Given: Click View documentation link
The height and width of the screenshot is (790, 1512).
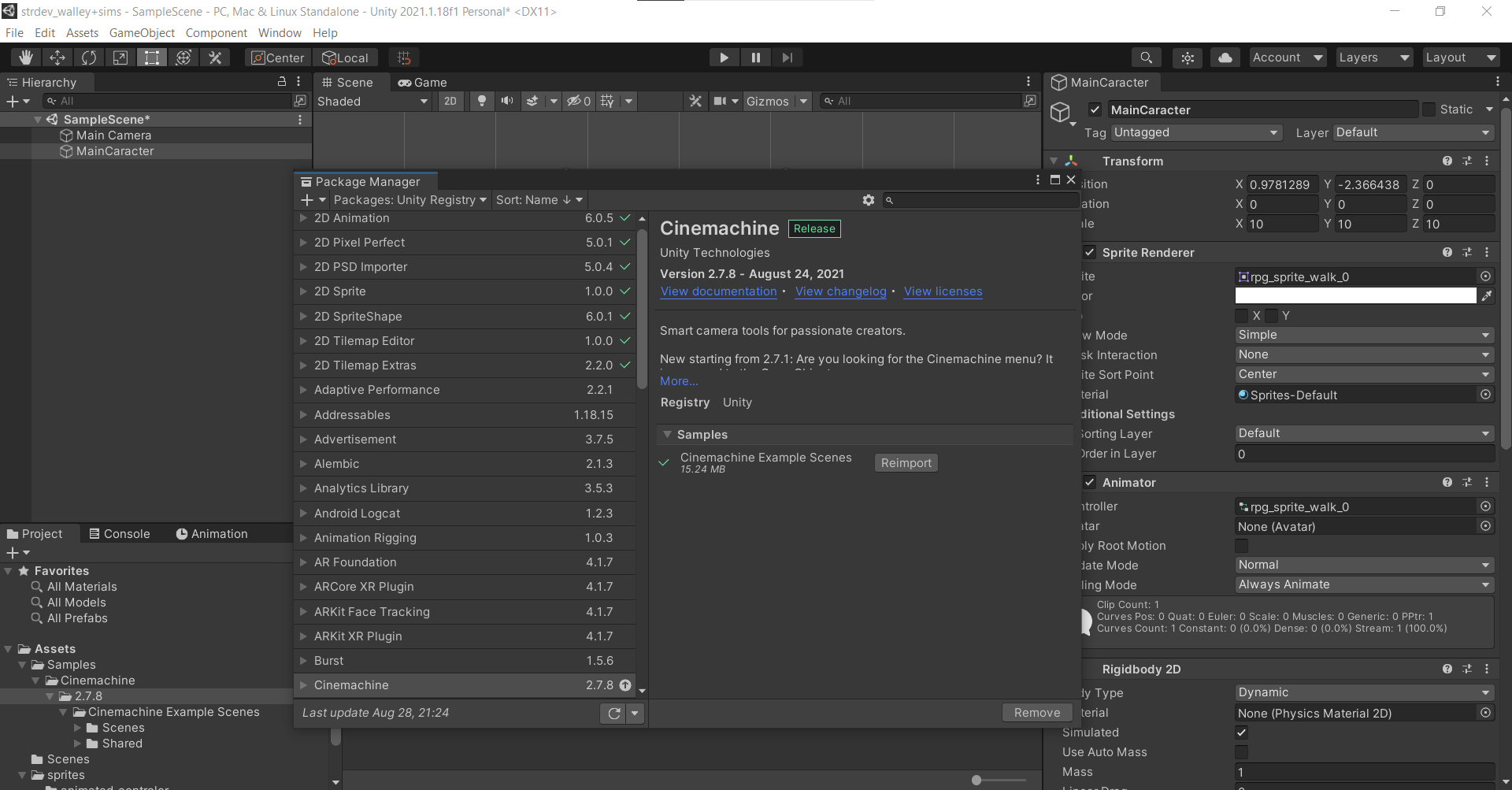Looking at the screenshot, I should pos(719,291).
